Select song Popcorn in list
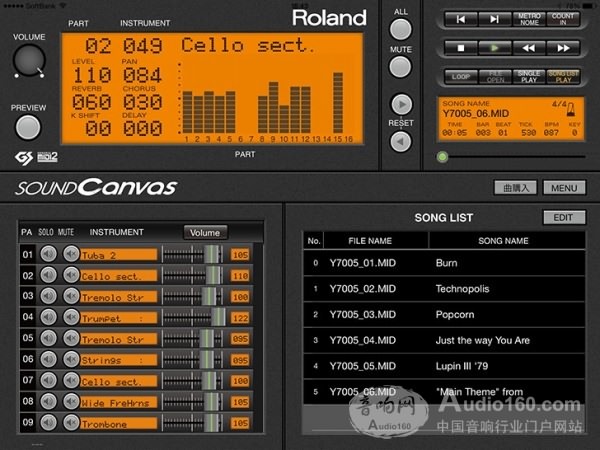The height and width of the screenshot is (450, 600). point(444,315)
